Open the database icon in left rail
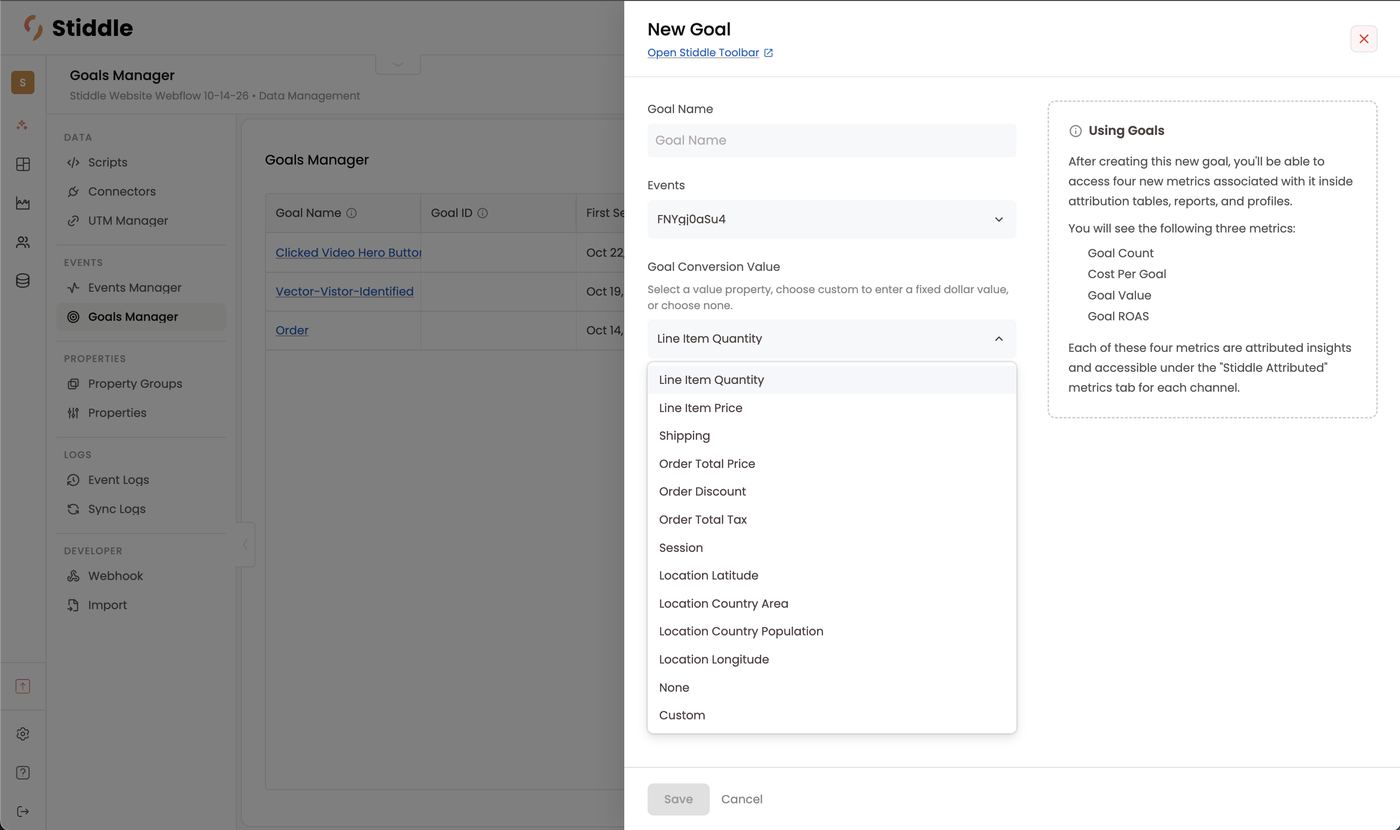This screenshot has height=830, width=1400. point(23,281)
